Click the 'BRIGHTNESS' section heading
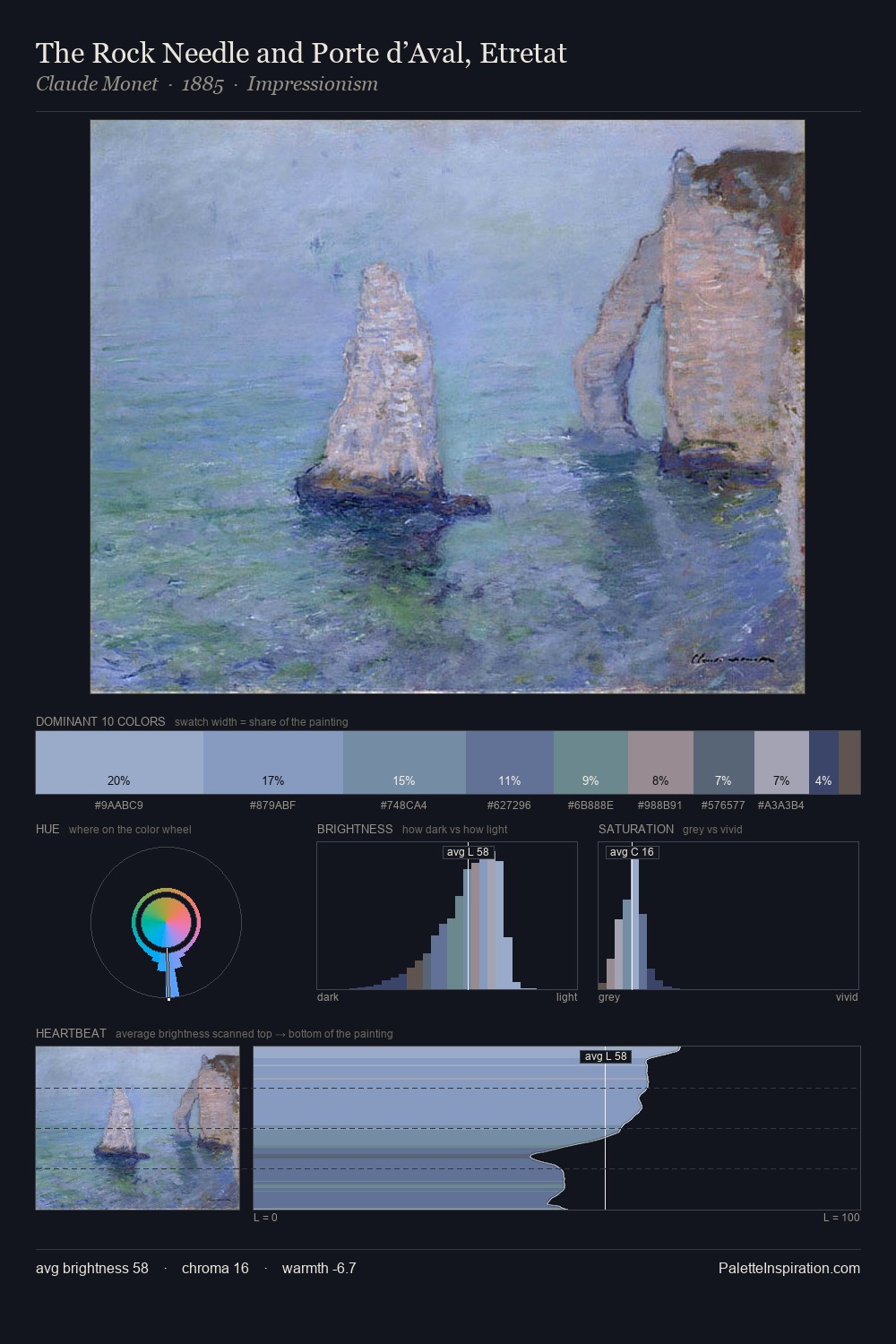Viewport: 896px width, 1344px height. point(355,829)
